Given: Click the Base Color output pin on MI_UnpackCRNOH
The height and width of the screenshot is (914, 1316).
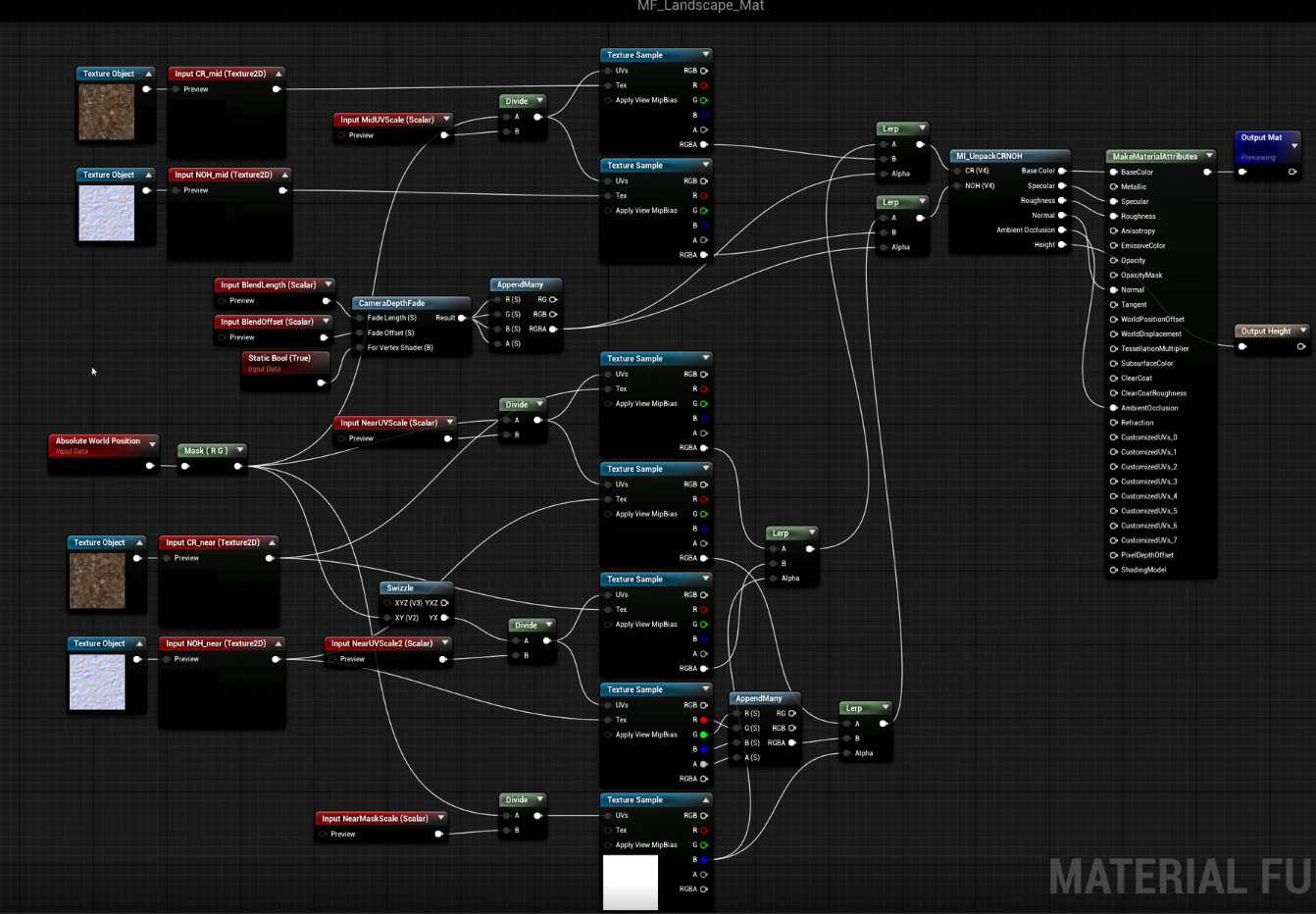Looking at the screenshot, I should [x=1062, y=171].
